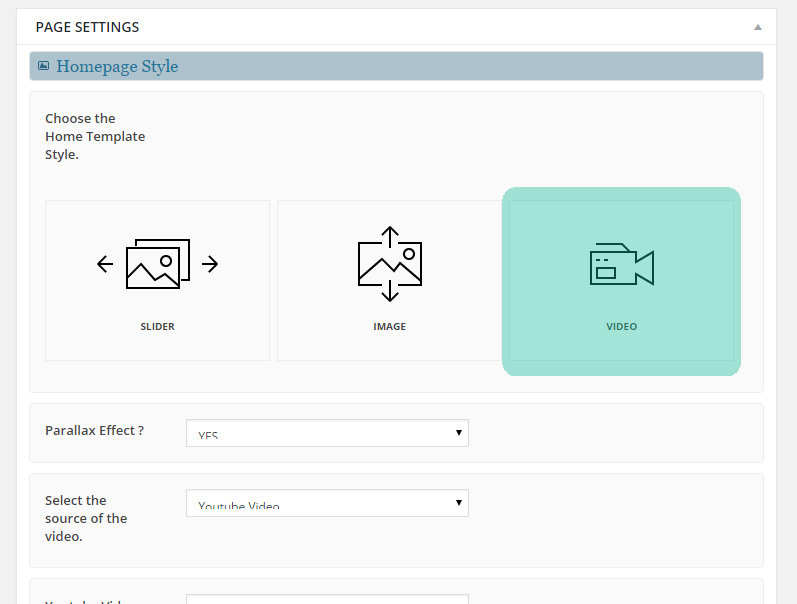
Task: Select the Slider template pictures icon
Action: click(157, 264)
